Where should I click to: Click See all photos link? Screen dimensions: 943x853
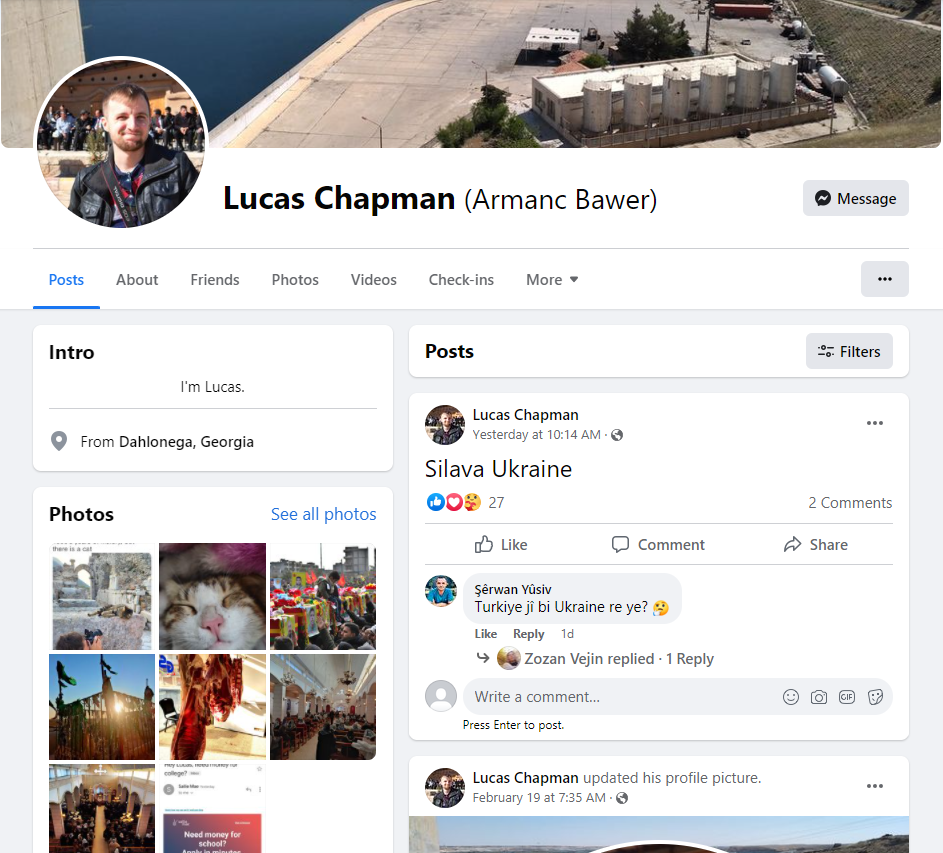coord(324,514)
